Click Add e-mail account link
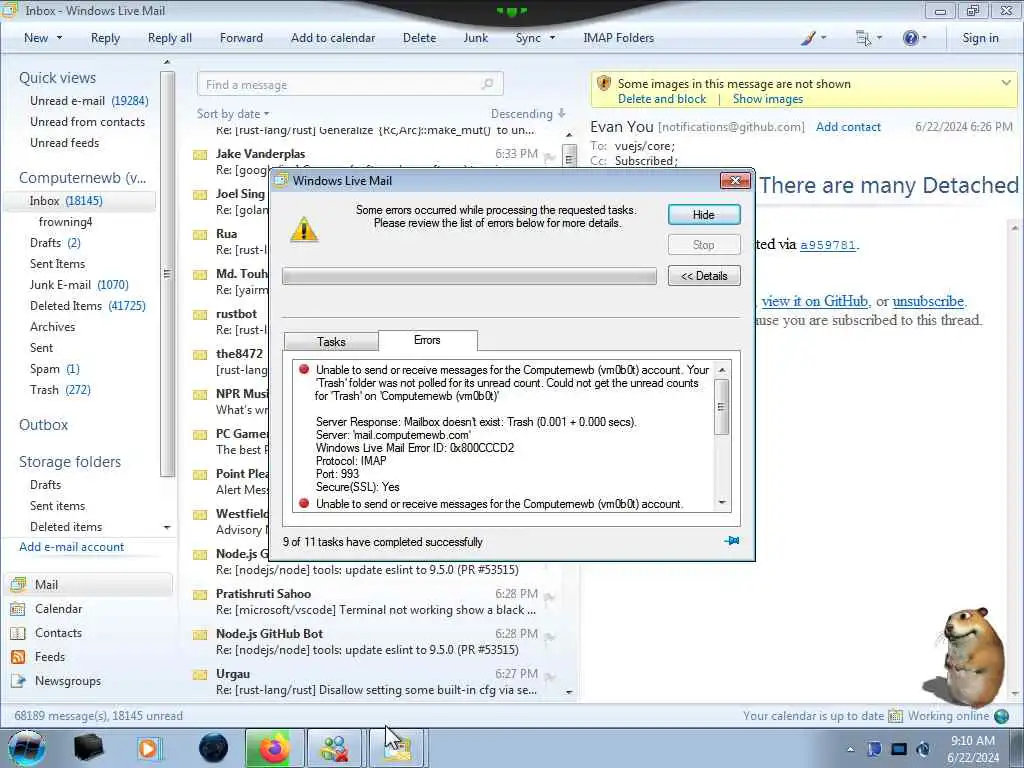This screenshot has width=1024, height=768. tap(71, 547)
